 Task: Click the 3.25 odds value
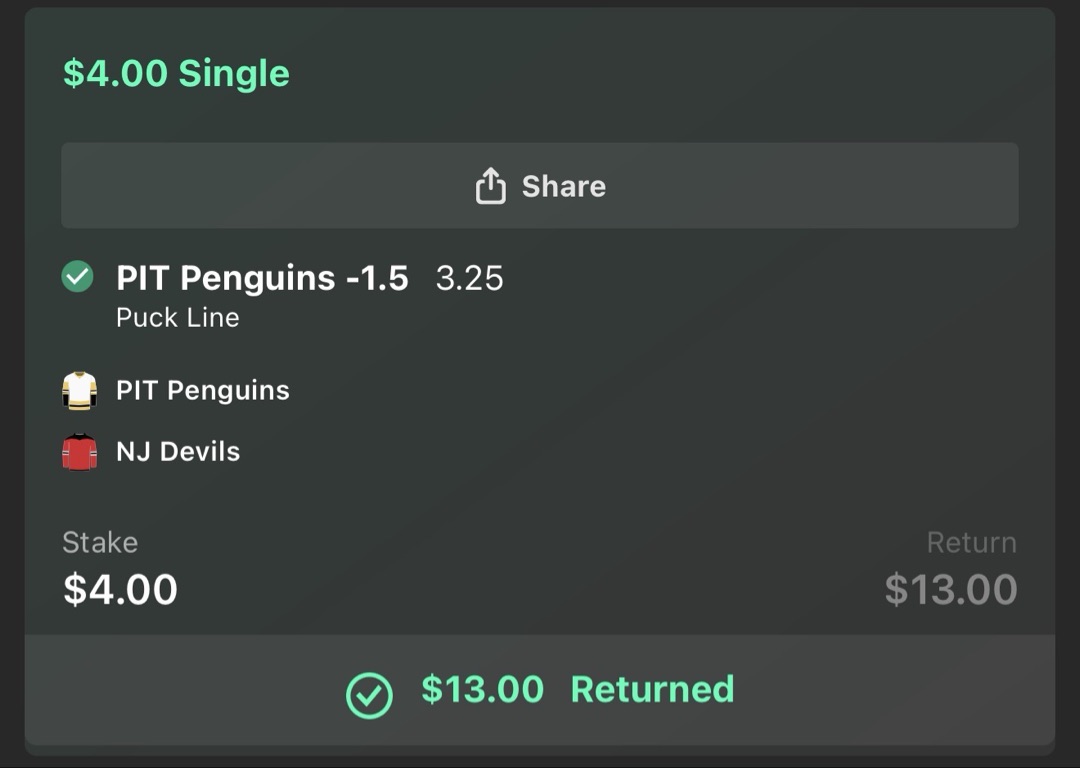471,278
